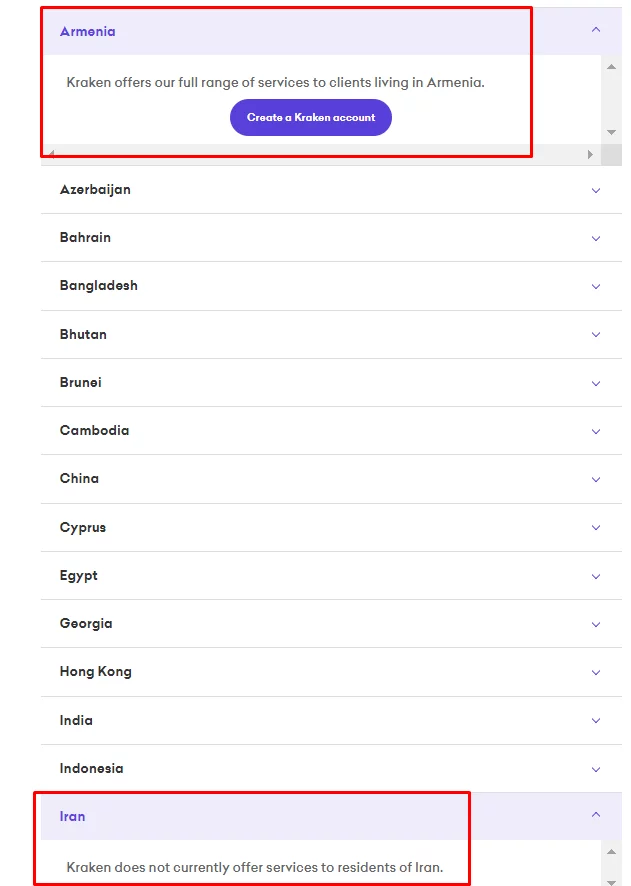The image size is (631, 886).
Task: Click the Armenia header title
Action: pyautogui.click(x=88, y=31)
